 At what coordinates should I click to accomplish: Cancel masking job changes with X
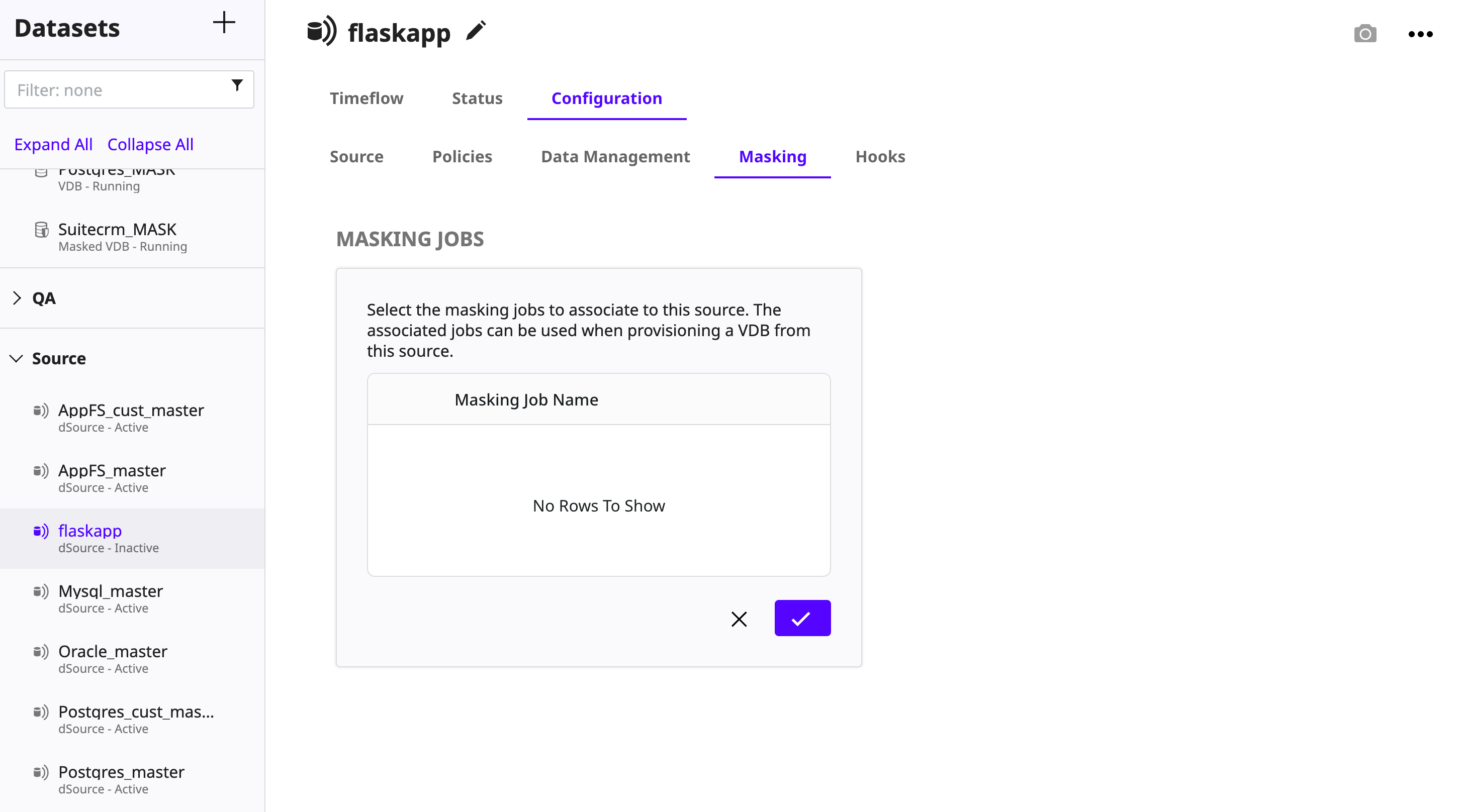coord(739,619)
